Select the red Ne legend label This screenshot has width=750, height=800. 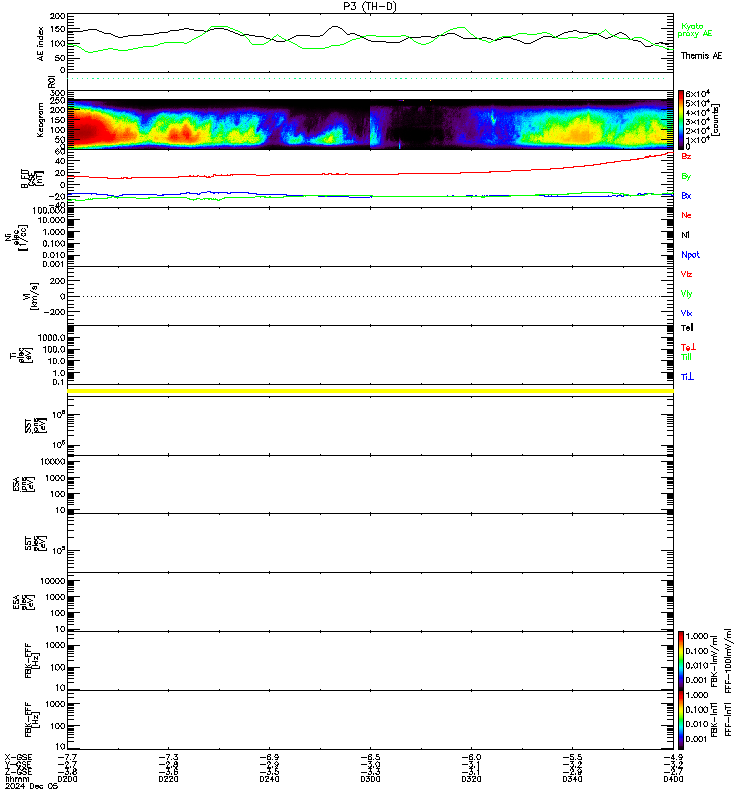686,215
